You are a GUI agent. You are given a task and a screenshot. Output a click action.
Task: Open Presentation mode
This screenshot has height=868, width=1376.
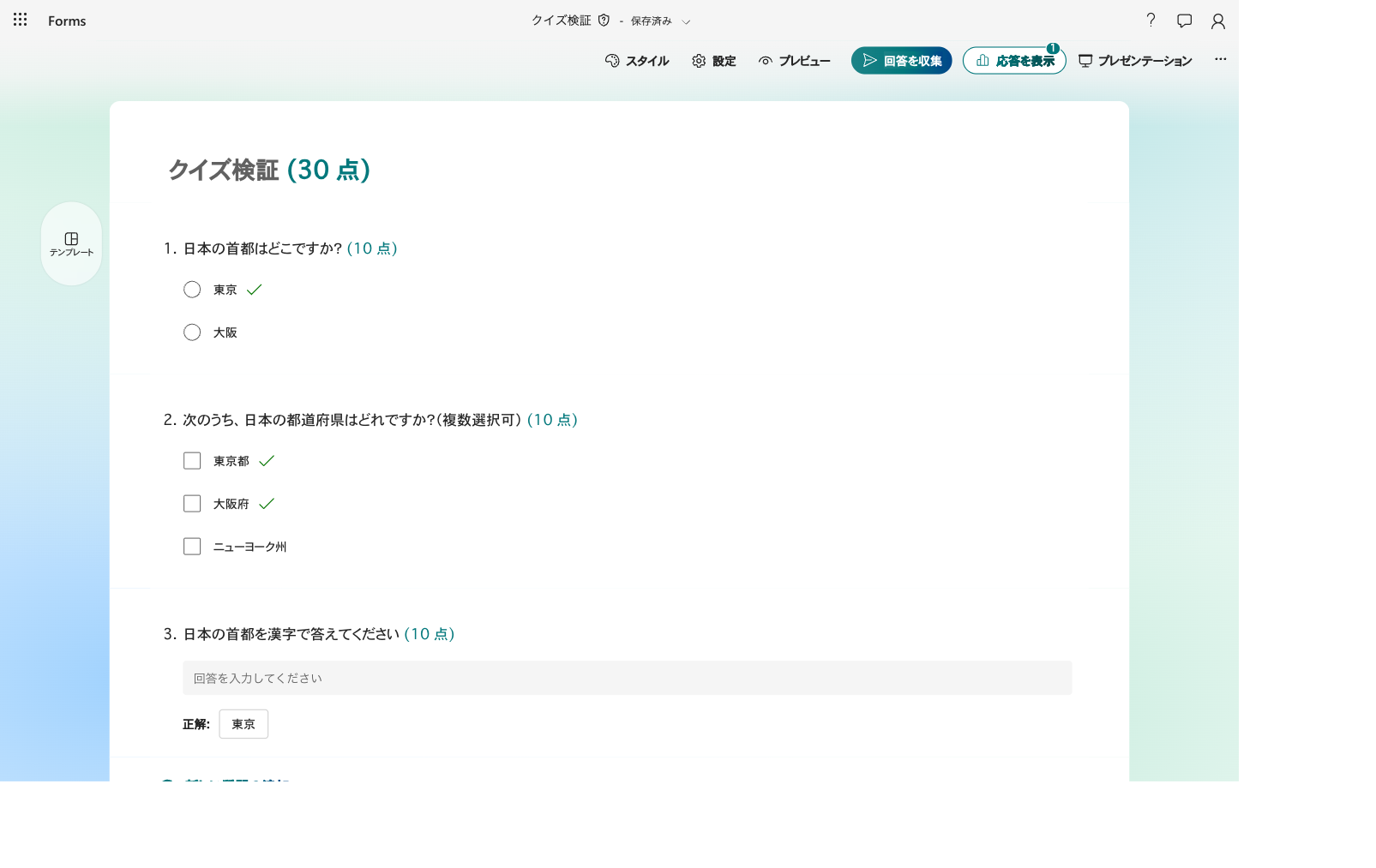click(1135, 61)
